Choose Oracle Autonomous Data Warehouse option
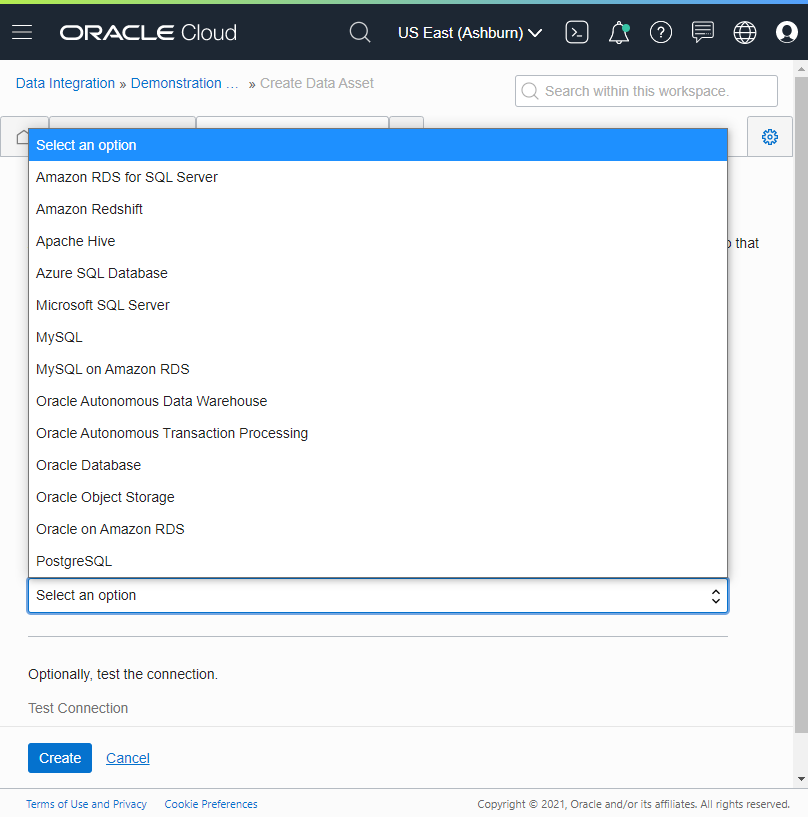 (151, 401)
